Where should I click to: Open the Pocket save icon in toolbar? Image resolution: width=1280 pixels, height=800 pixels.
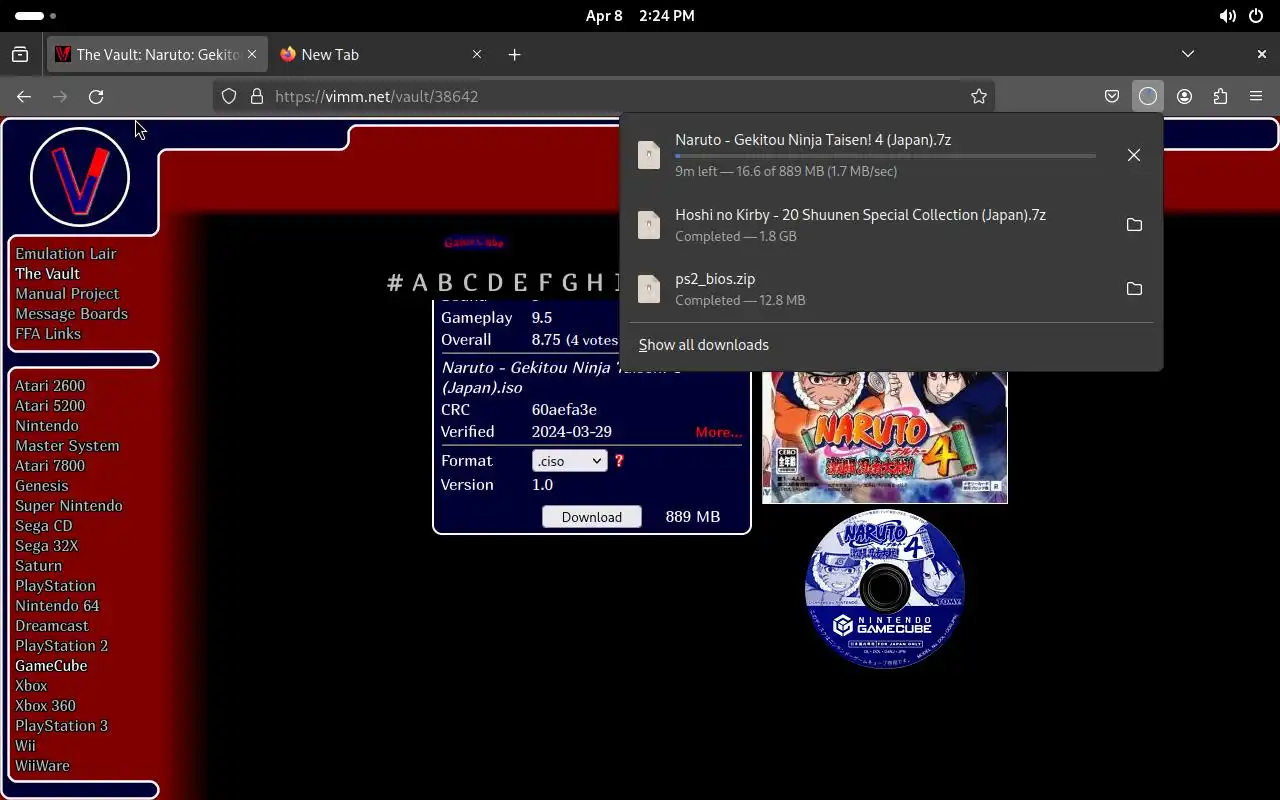click(x=1112, y=96)
